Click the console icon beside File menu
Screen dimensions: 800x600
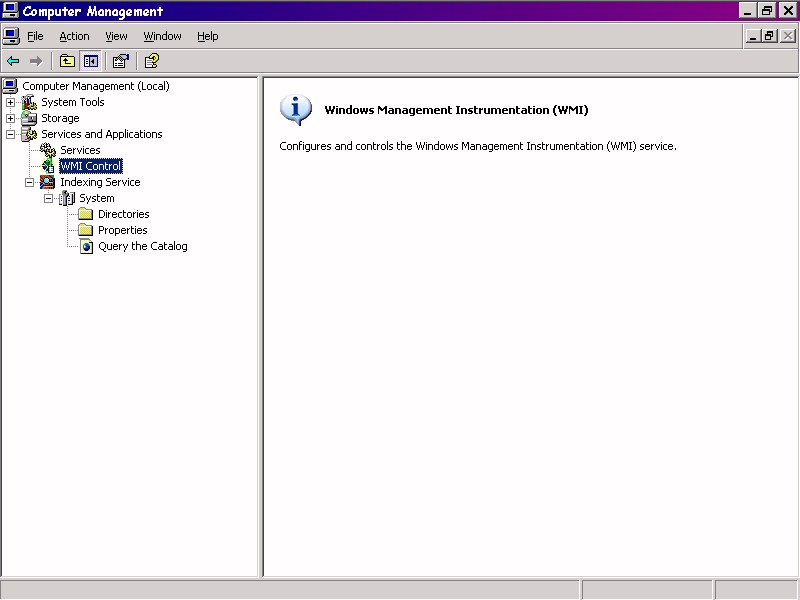pyautogui.click(x=11, y=36)
